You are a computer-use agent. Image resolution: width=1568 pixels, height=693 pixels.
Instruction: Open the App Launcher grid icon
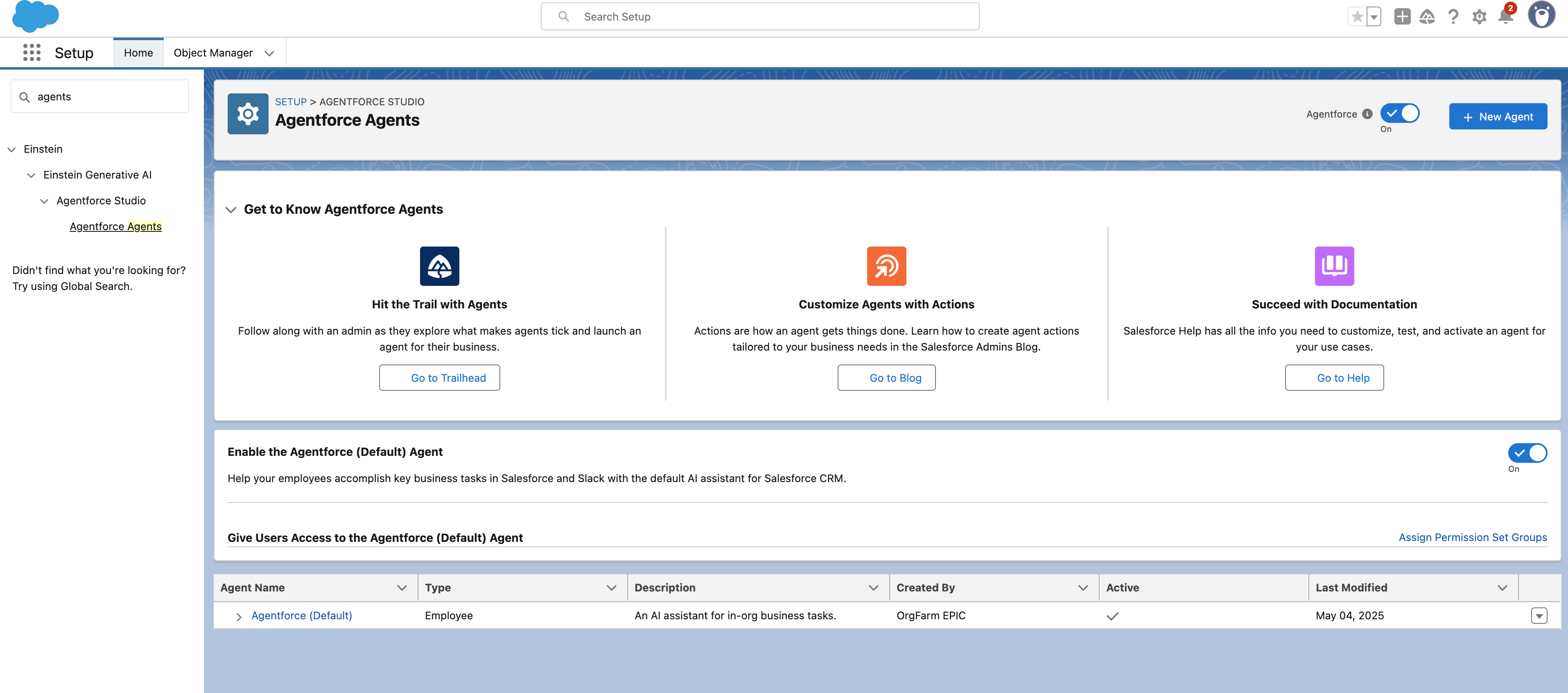(x=32, y=52)
